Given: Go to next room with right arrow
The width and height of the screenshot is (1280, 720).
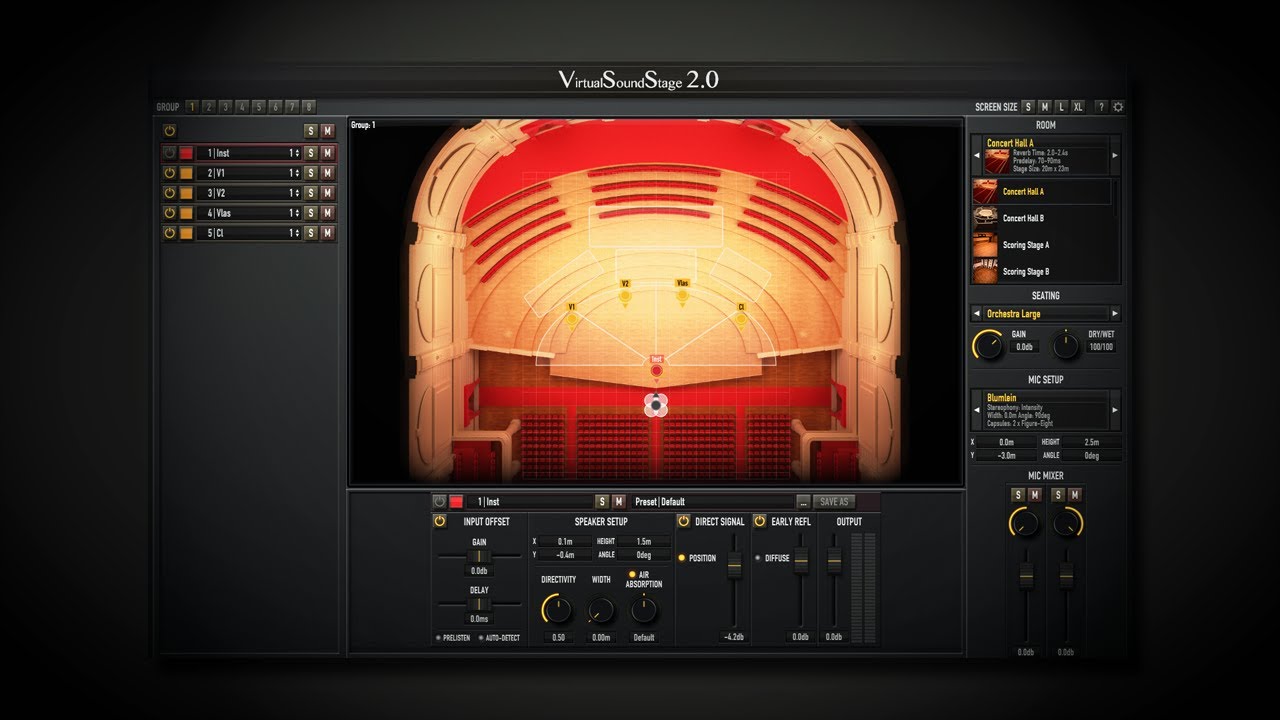Looking at the screenshot, I should (x=1115, y=155).
